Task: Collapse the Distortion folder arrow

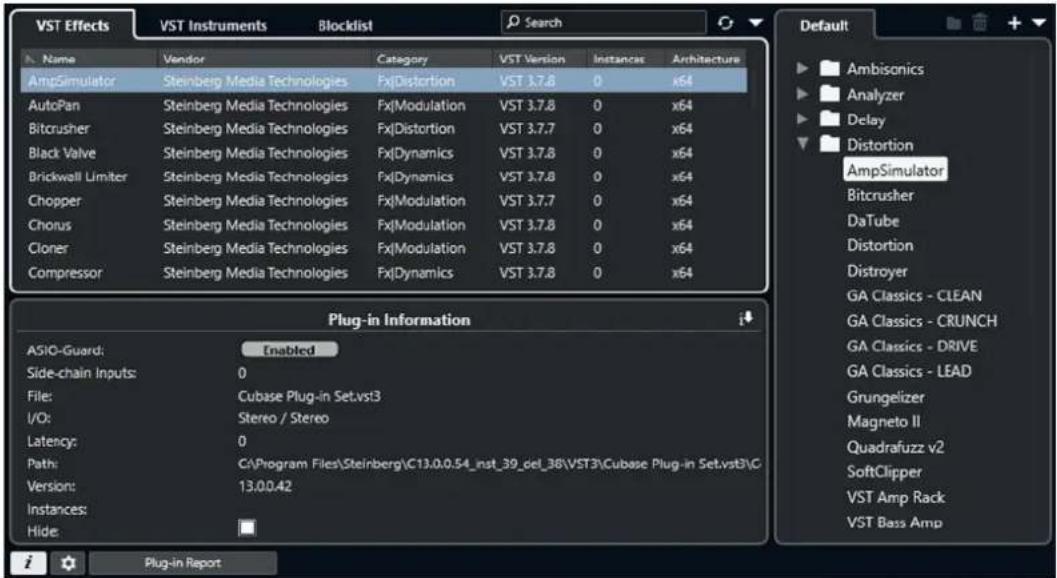Action: point(802,144)
